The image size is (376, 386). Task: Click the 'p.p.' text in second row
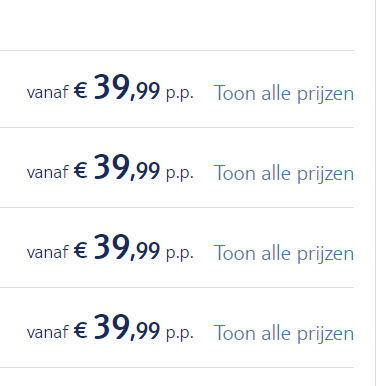pos(180,173)
